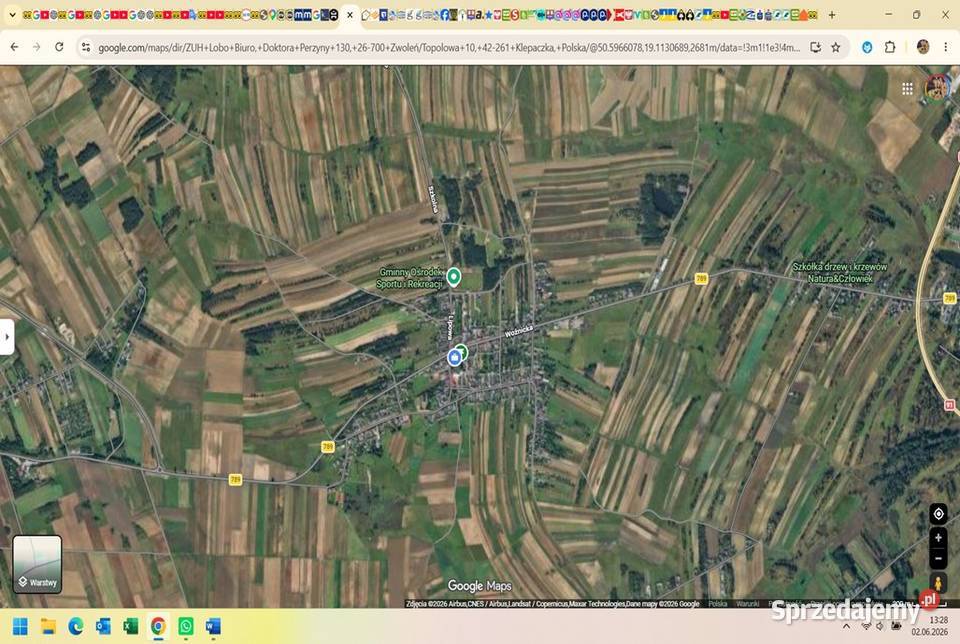Image resolution: width=960 pixels, height=644 pixels.
Task: Open the Google apps grid
Action: pos(907,89)
